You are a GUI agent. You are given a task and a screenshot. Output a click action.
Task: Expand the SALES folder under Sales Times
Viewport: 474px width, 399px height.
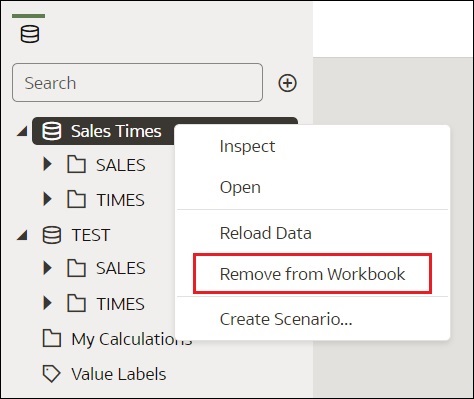(48, 164)
